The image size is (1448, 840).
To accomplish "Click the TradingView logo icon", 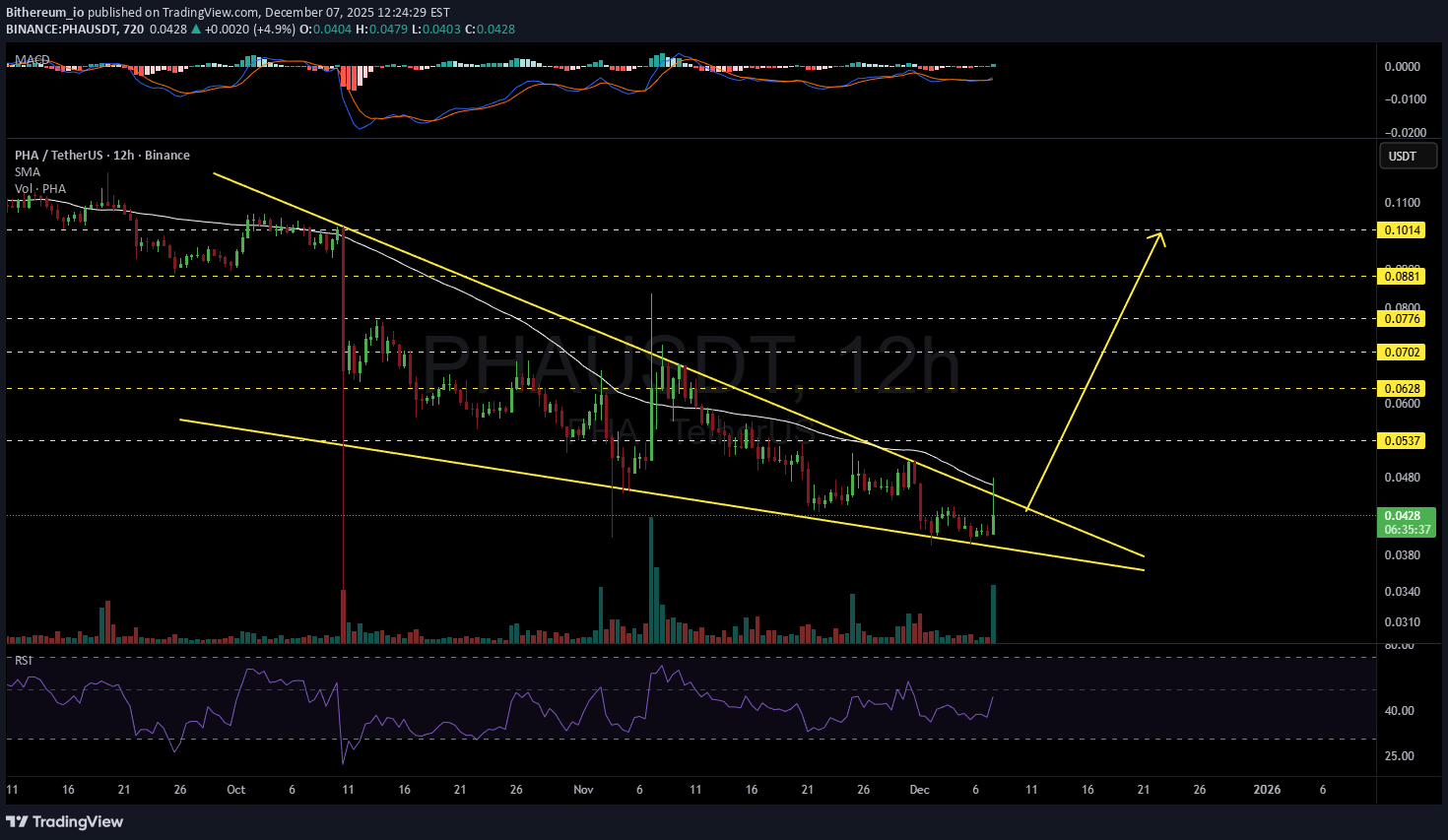I will point(18,821).
